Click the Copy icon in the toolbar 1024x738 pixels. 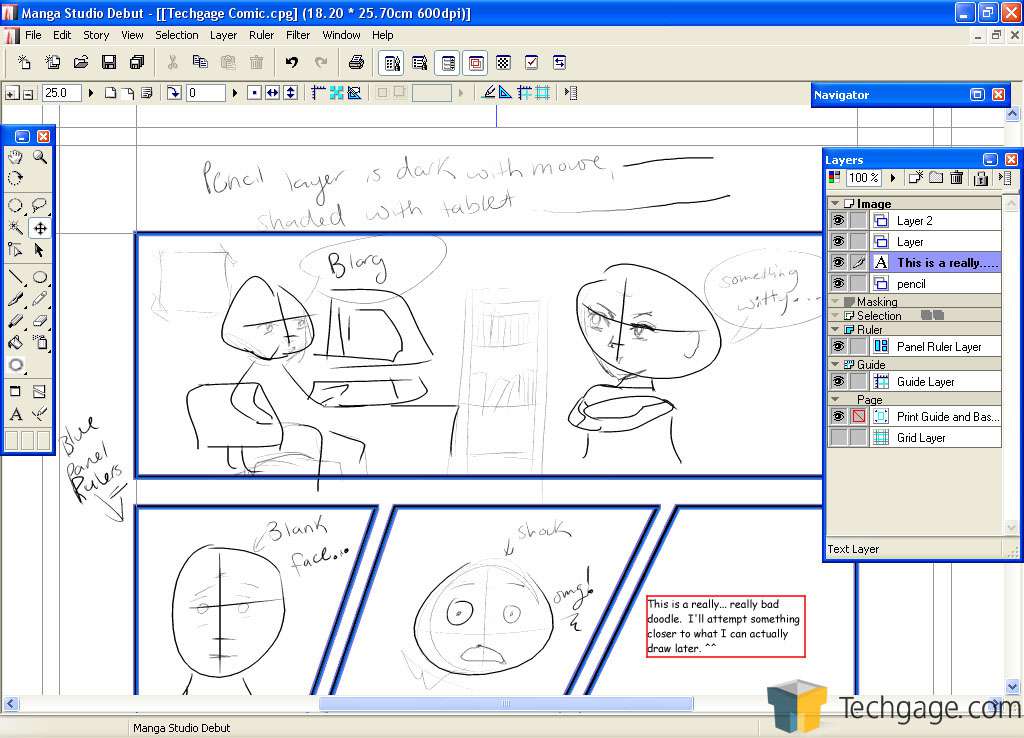(200, 62)
